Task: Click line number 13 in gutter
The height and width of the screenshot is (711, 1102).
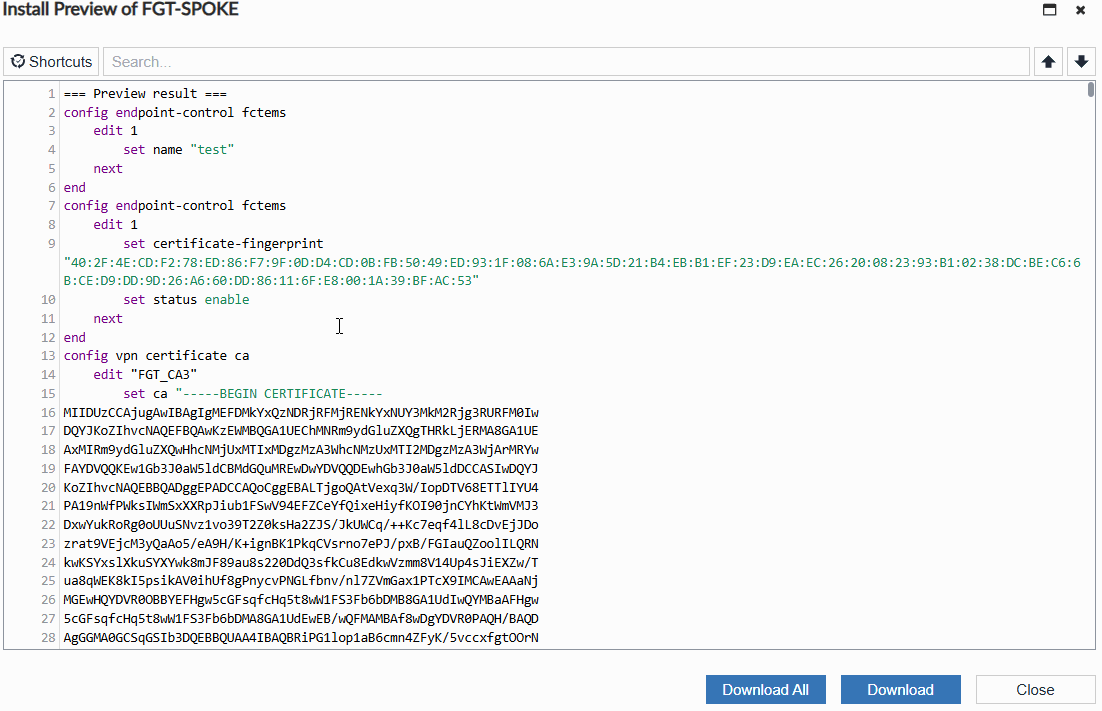Action: tap(48, 356)
